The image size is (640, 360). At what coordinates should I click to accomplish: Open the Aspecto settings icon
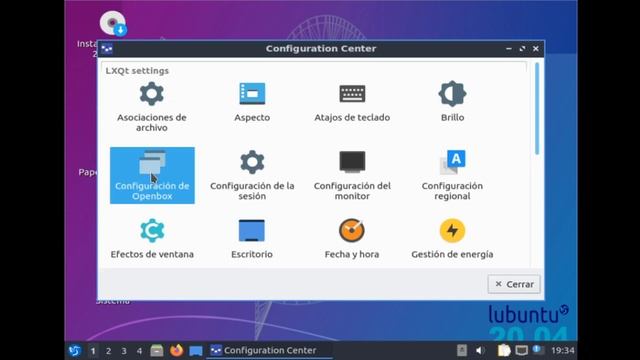pyautogui.click(x=252, y=102)
